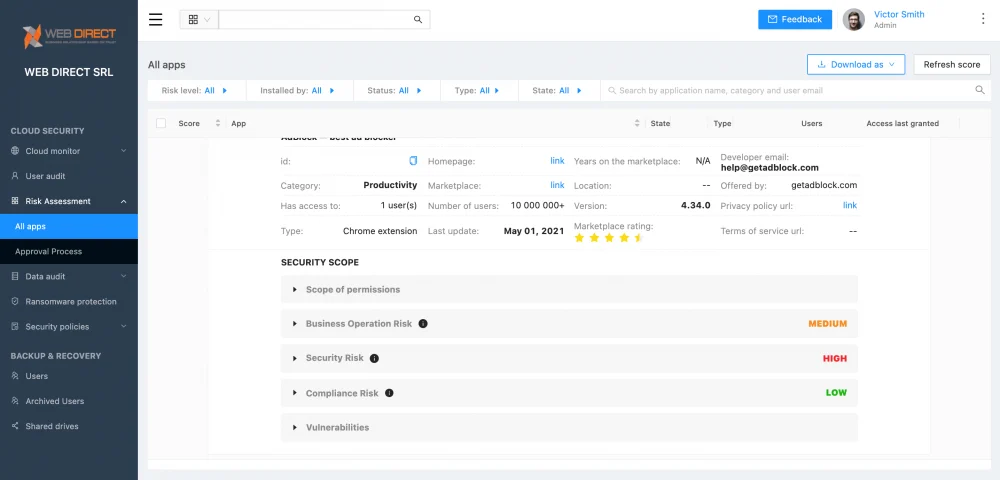Expand Security policies sidebar menu

click(x=69, y=326)
